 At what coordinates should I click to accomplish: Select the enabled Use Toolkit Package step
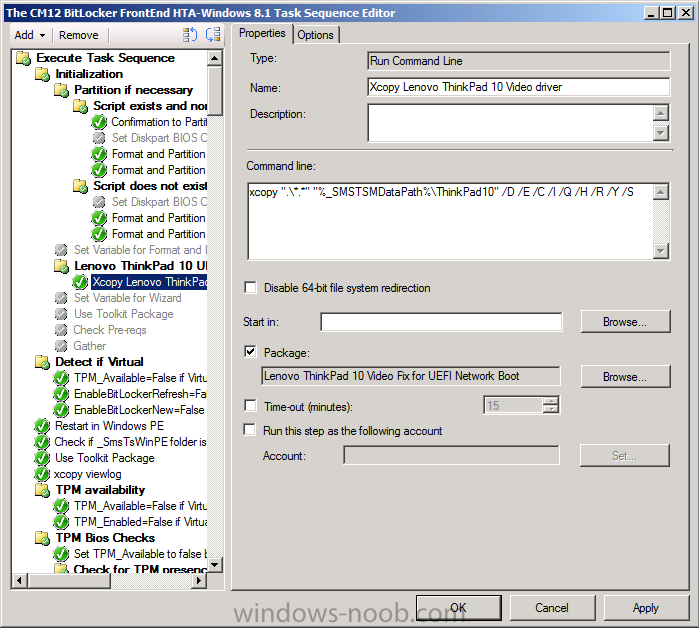(104, 458)
